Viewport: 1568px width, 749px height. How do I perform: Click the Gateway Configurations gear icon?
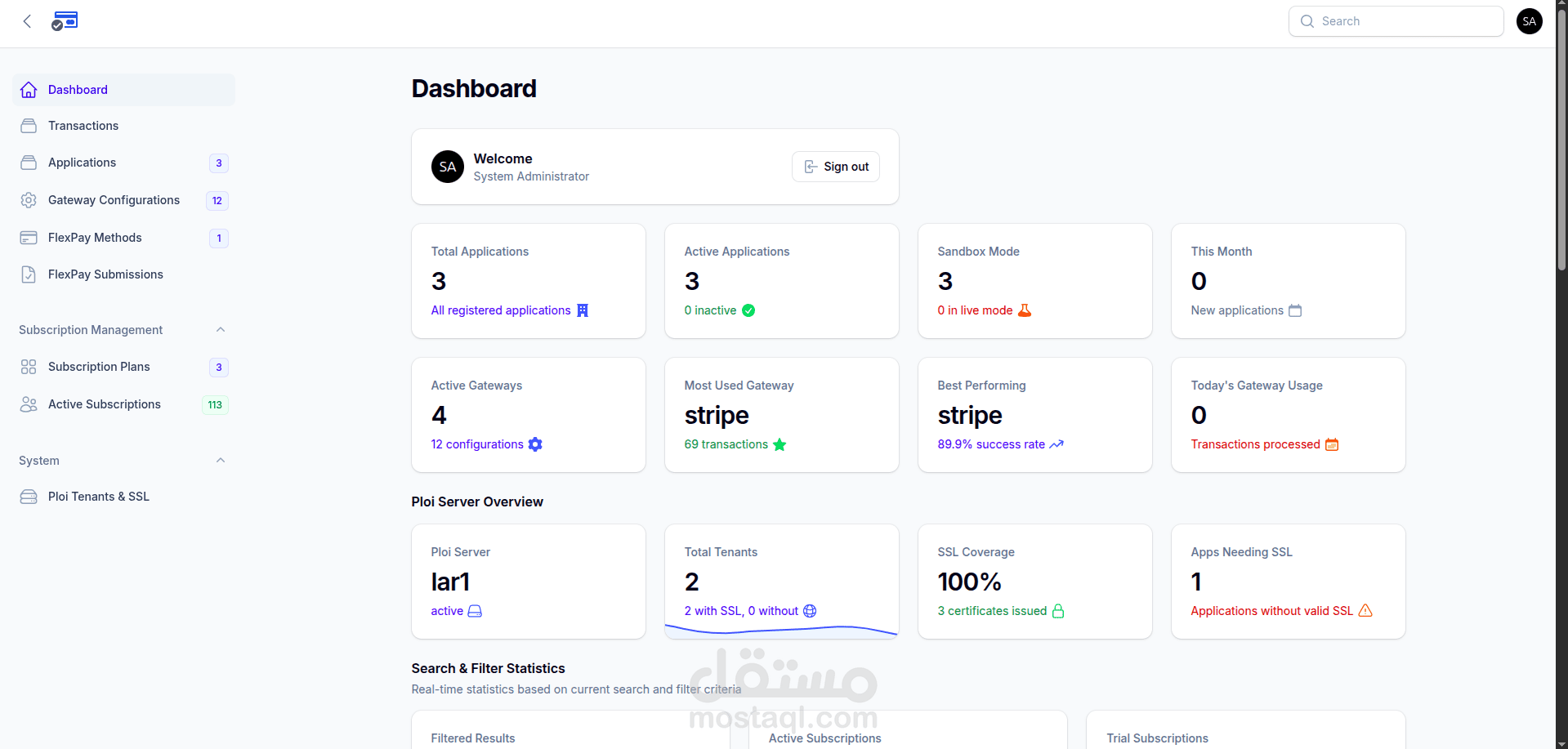click(x=29, y=200)
